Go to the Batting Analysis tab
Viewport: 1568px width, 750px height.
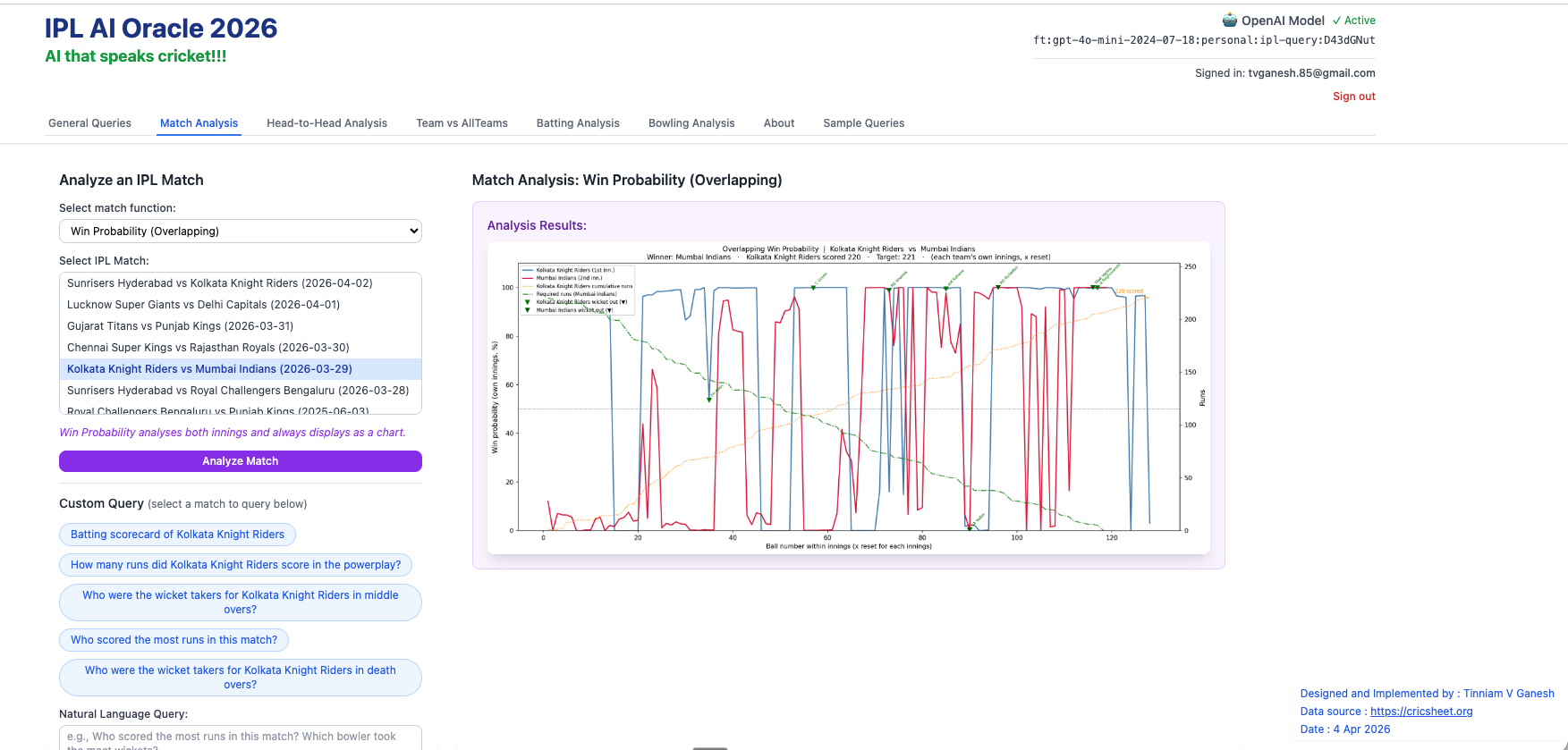[578, 123]
